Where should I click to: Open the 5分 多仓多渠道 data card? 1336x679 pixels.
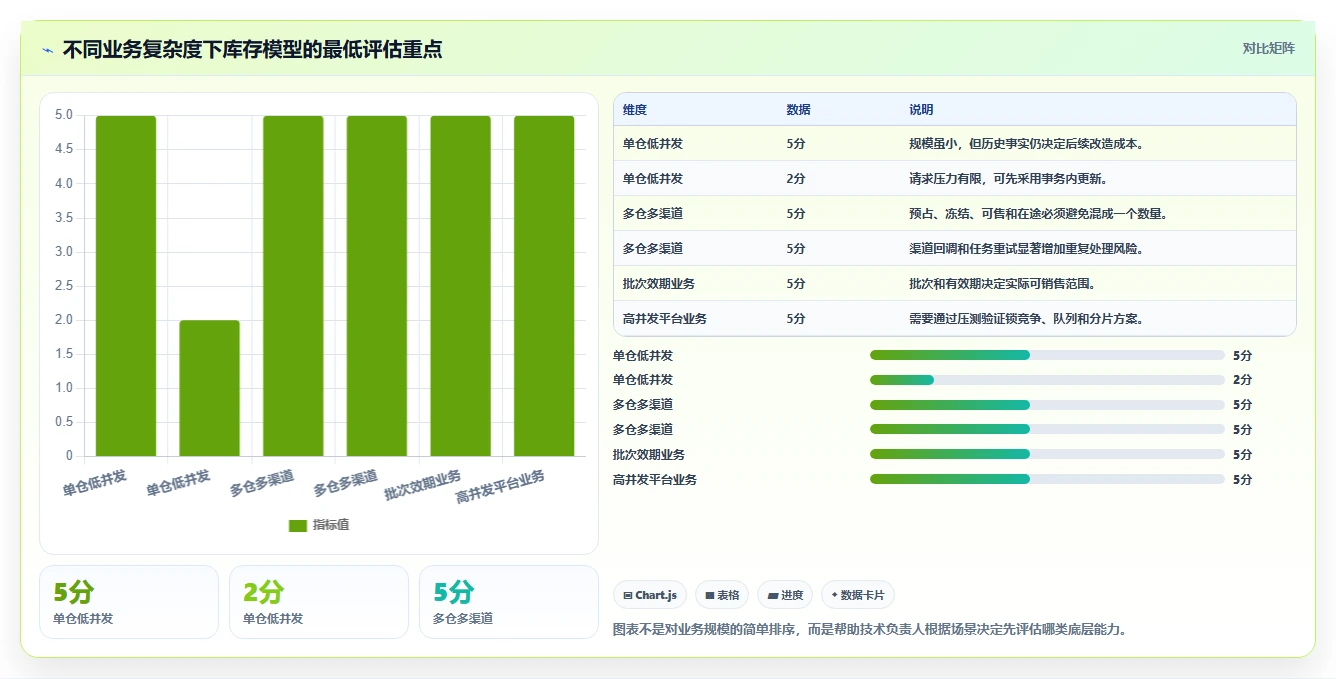(x=509, y=602)
